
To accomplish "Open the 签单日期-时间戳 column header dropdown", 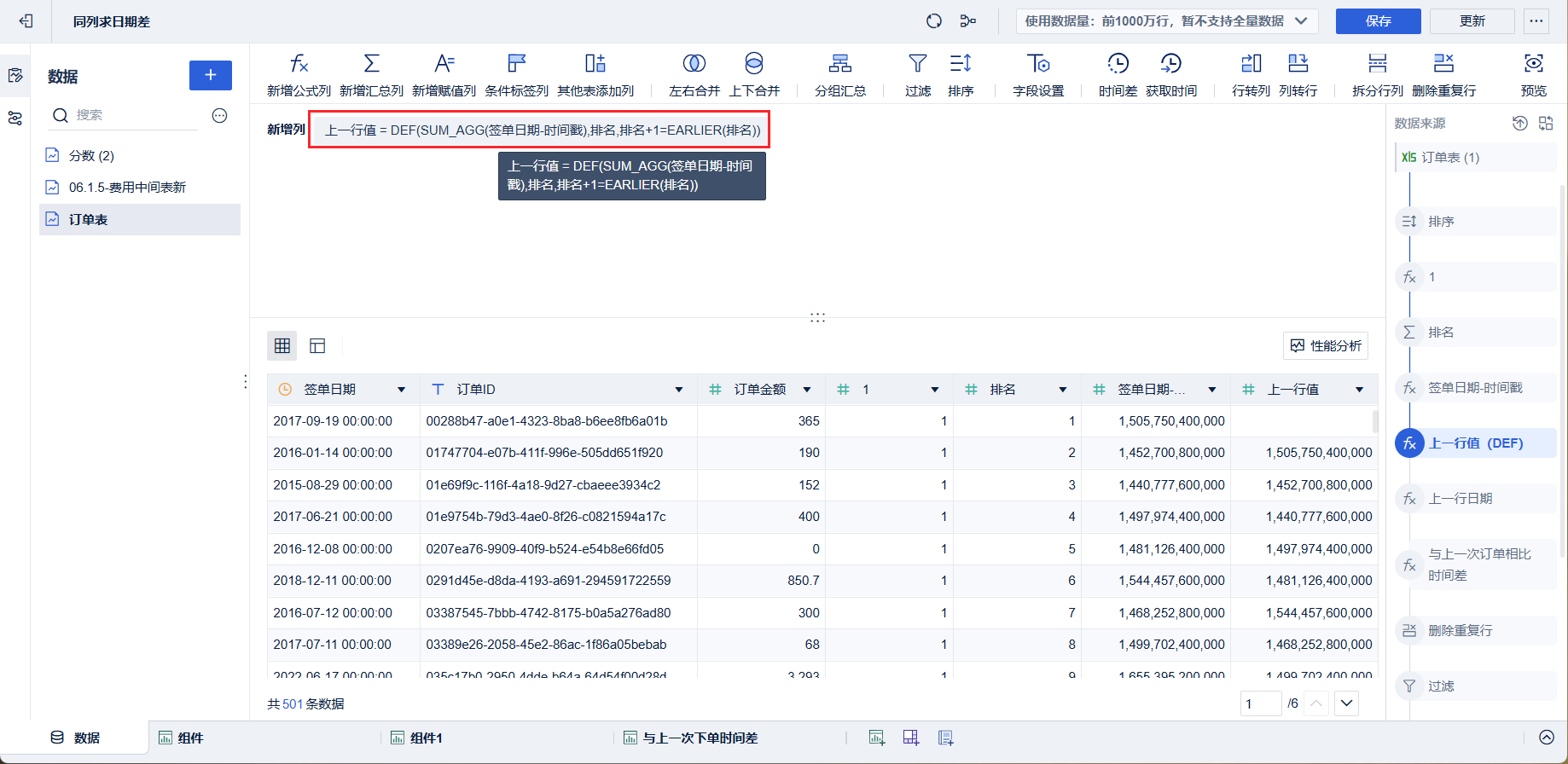I will (1212, 390).
